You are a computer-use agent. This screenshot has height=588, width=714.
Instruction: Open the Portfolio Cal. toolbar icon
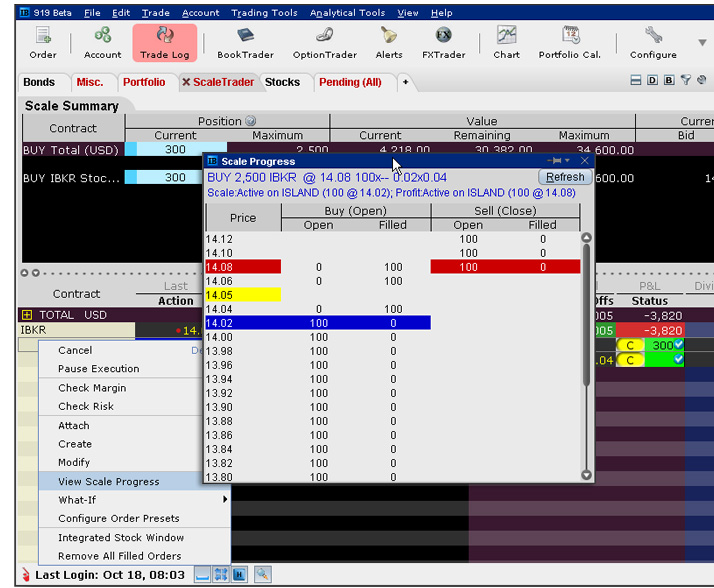click(x=570, y=43)
